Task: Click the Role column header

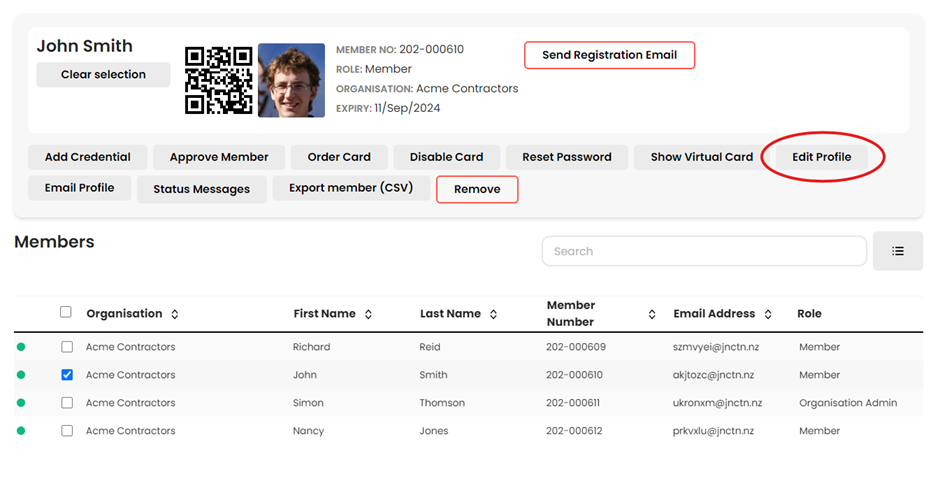Action: click(809, 313)
